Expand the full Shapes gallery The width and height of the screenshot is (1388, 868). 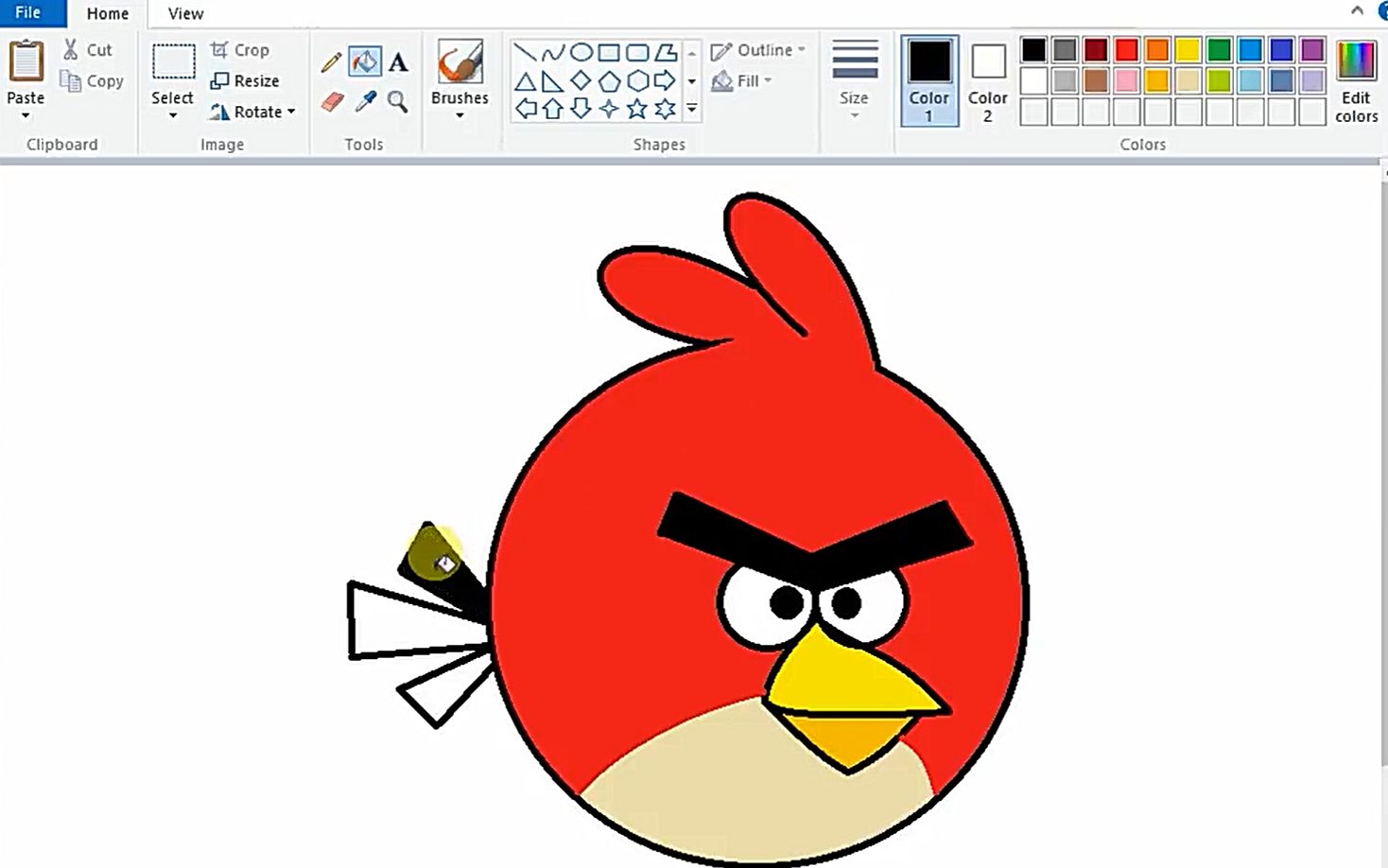[692, 110]
